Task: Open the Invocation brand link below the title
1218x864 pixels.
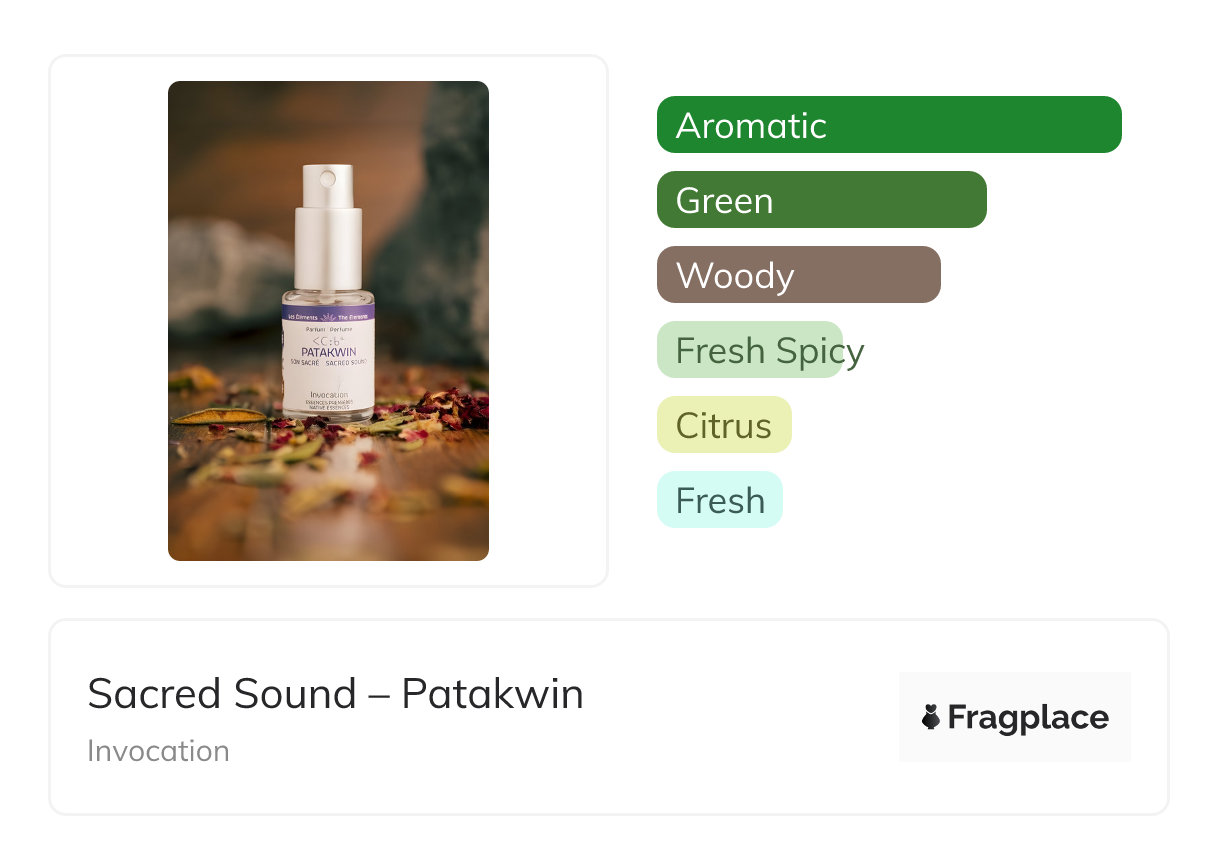Action: pos(158,751)
